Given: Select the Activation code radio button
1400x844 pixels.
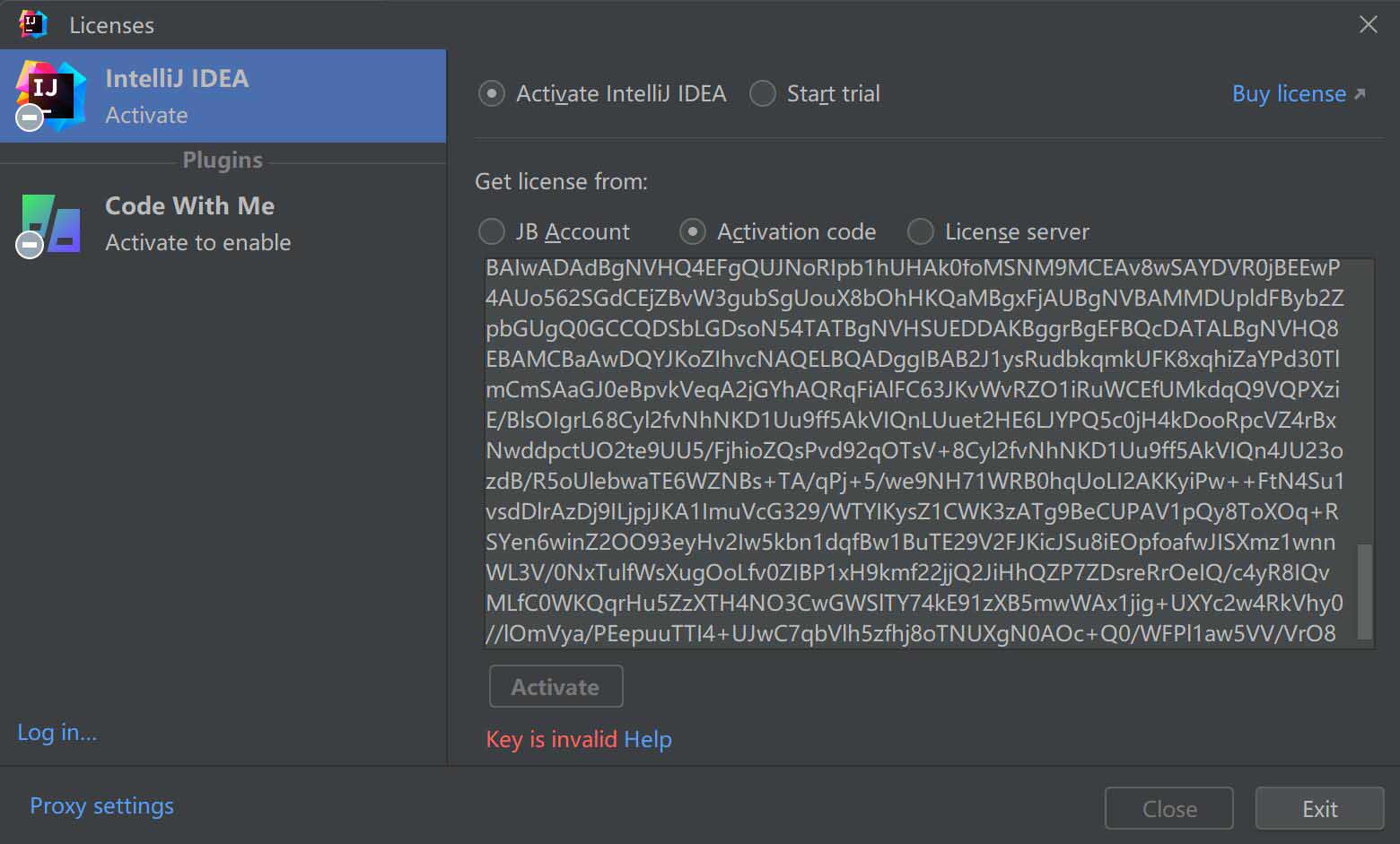Looking at the screenshot, I should click(x=693, y=231).
